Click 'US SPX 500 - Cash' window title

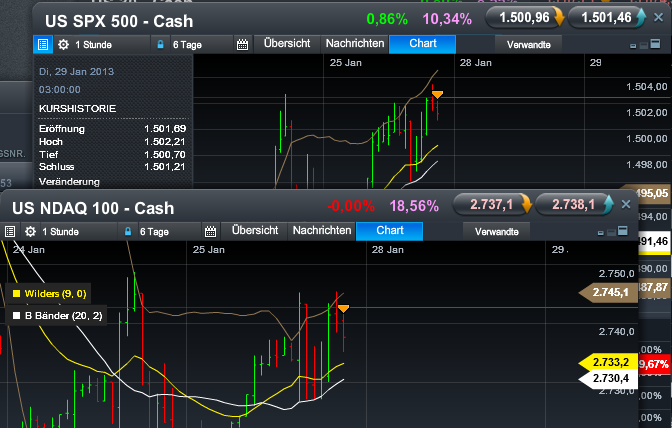[119, 21]
